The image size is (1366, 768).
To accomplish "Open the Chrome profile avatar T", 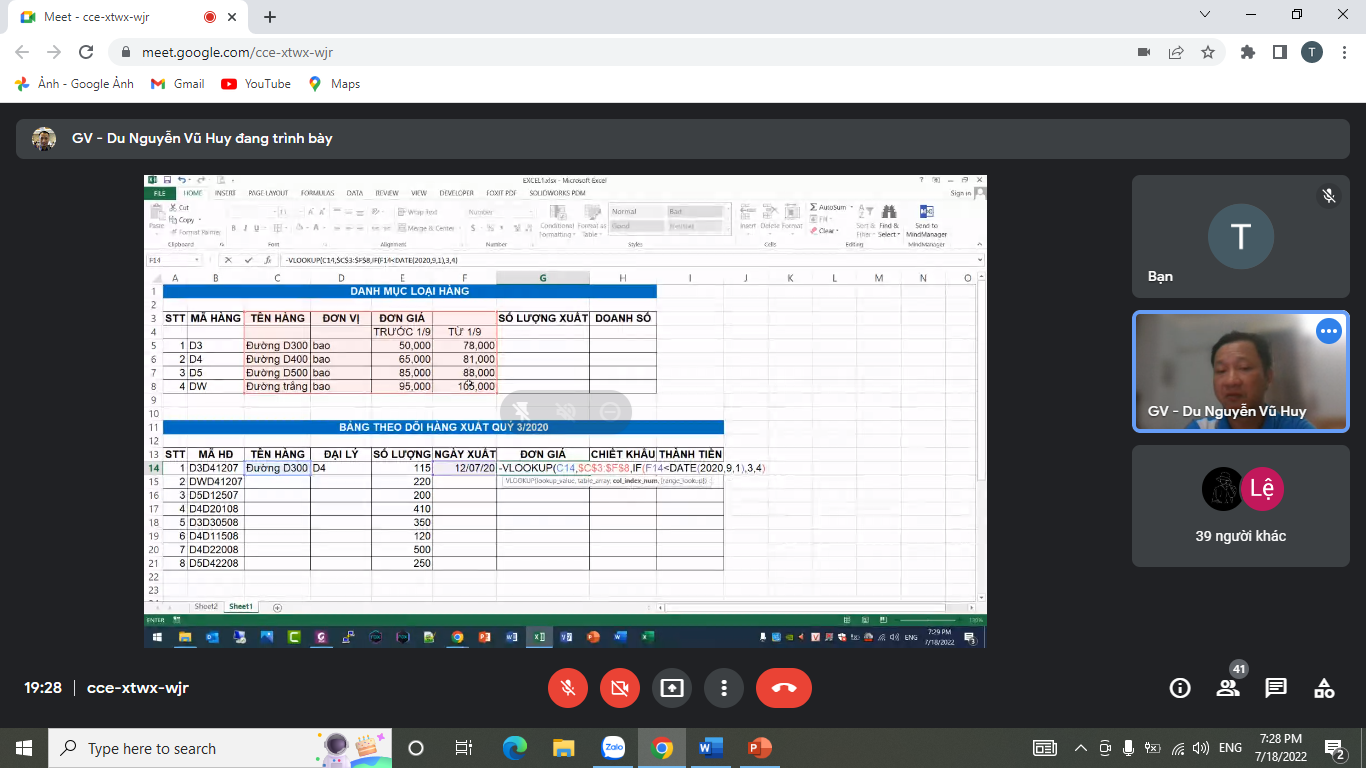I will [1312, 52].
